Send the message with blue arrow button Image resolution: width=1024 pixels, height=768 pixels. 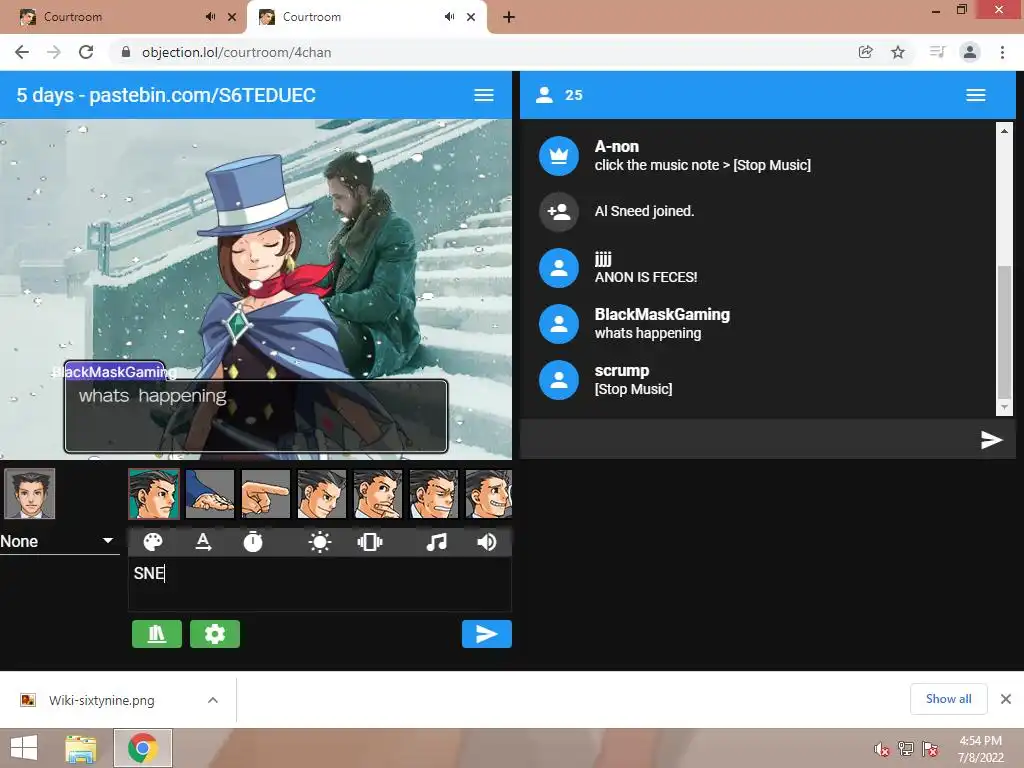(x=487, y=634)
